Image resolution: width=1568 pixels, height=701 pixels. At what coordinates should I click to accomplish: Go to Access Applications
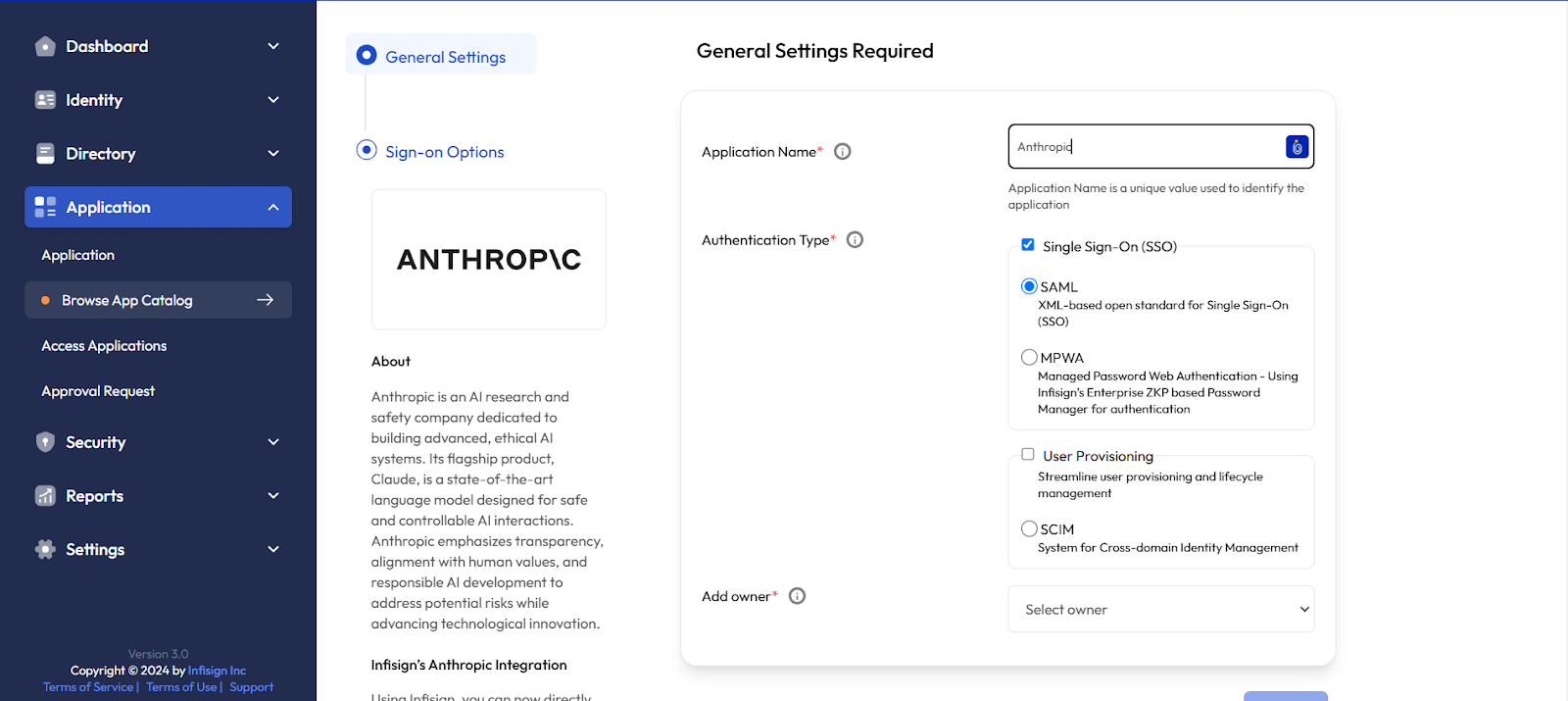click(104, 346)
